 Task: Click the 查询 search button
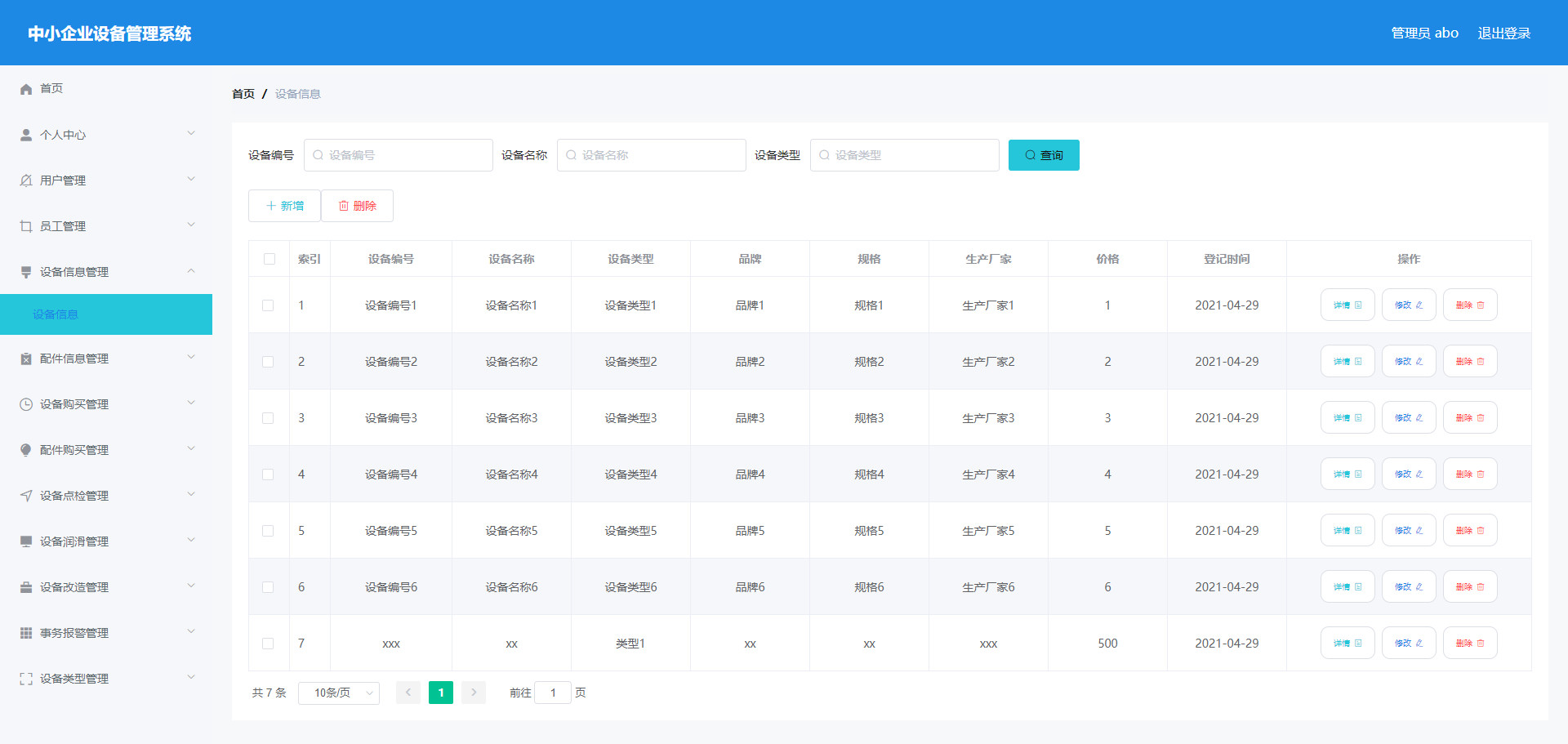pyautogui.click(x=1044, y=155)
